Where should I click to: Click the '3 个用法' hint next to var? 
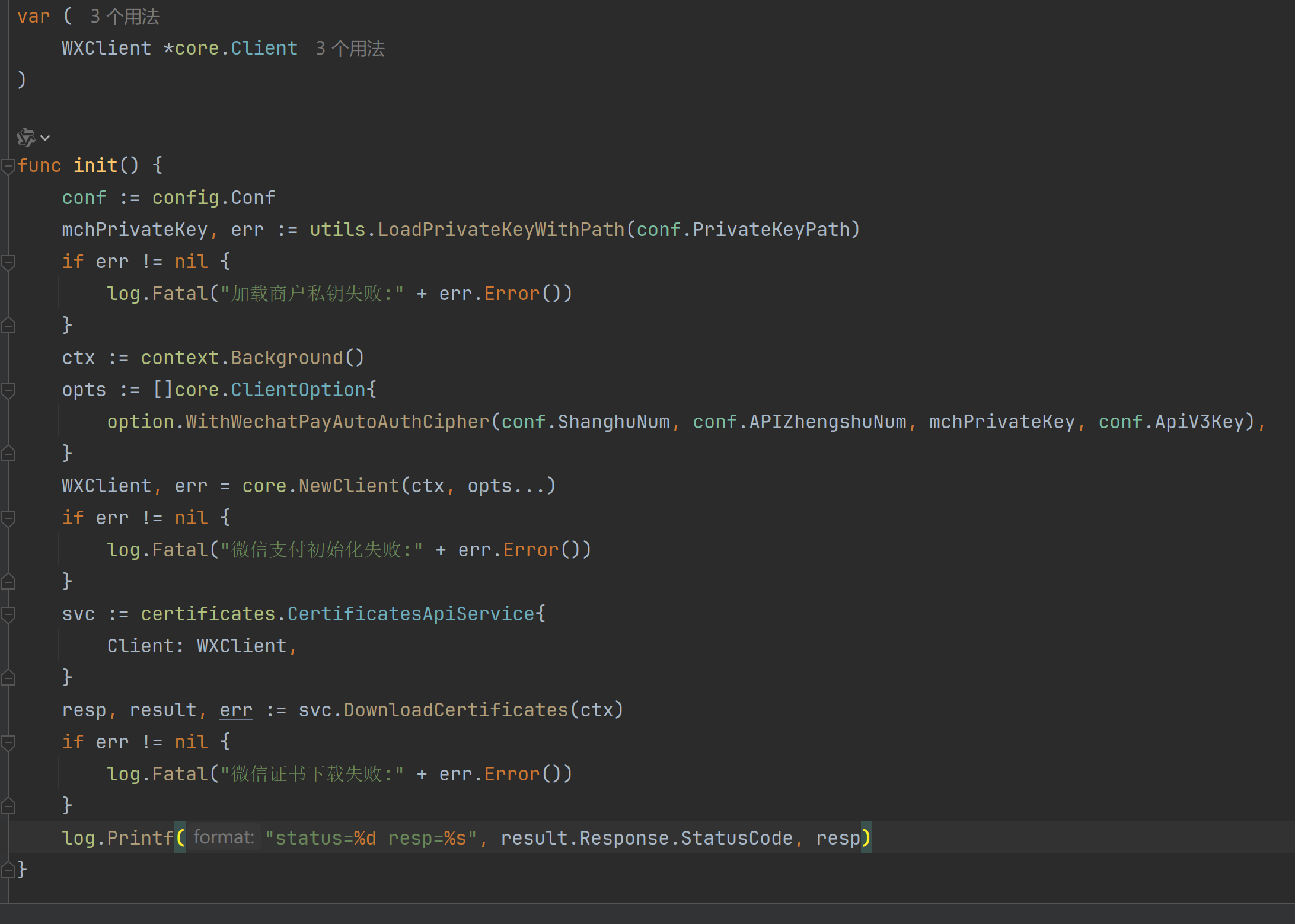click(125, 17)
